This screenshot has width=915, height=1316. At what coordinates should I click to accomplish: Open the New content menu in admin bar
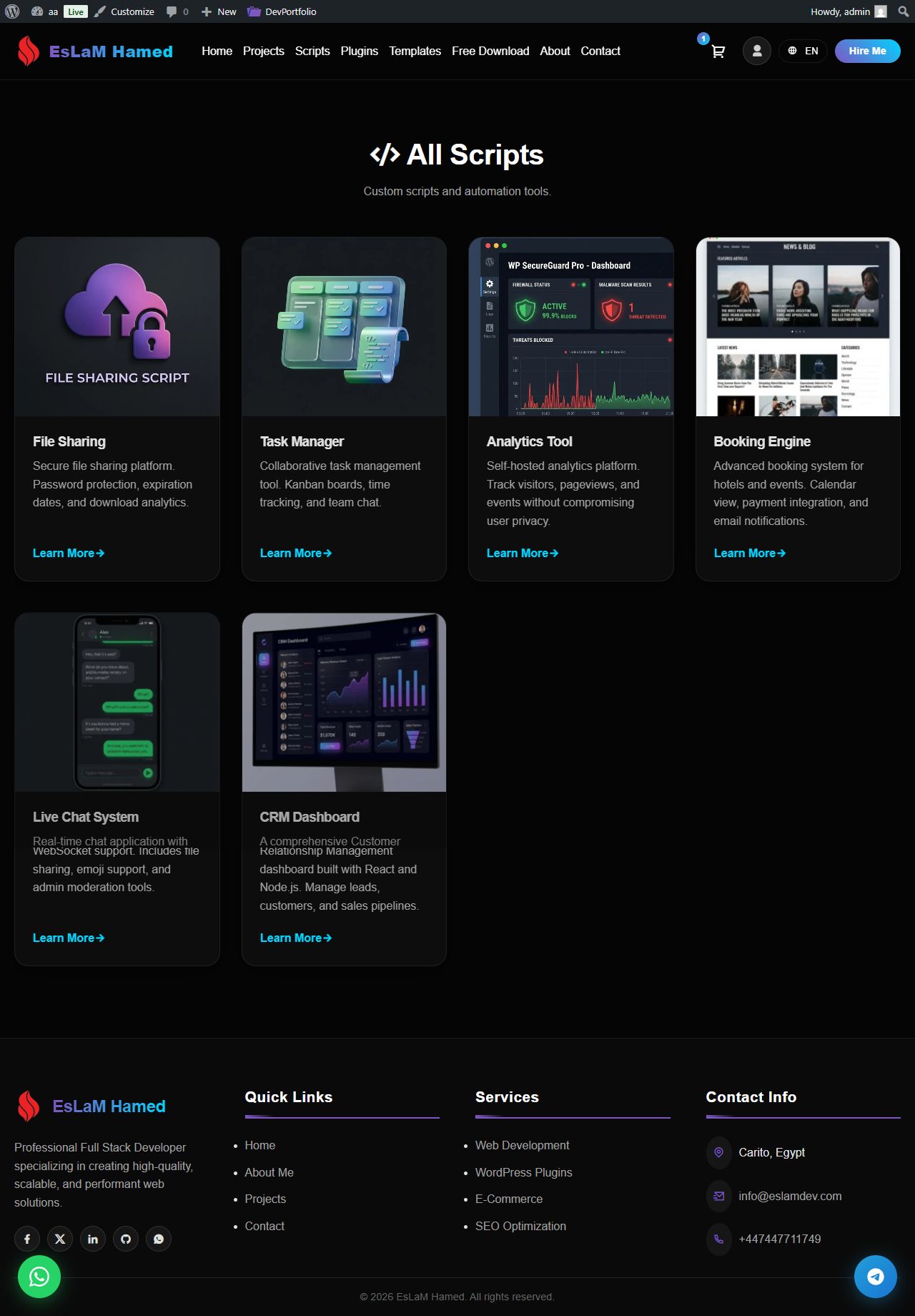219,11
